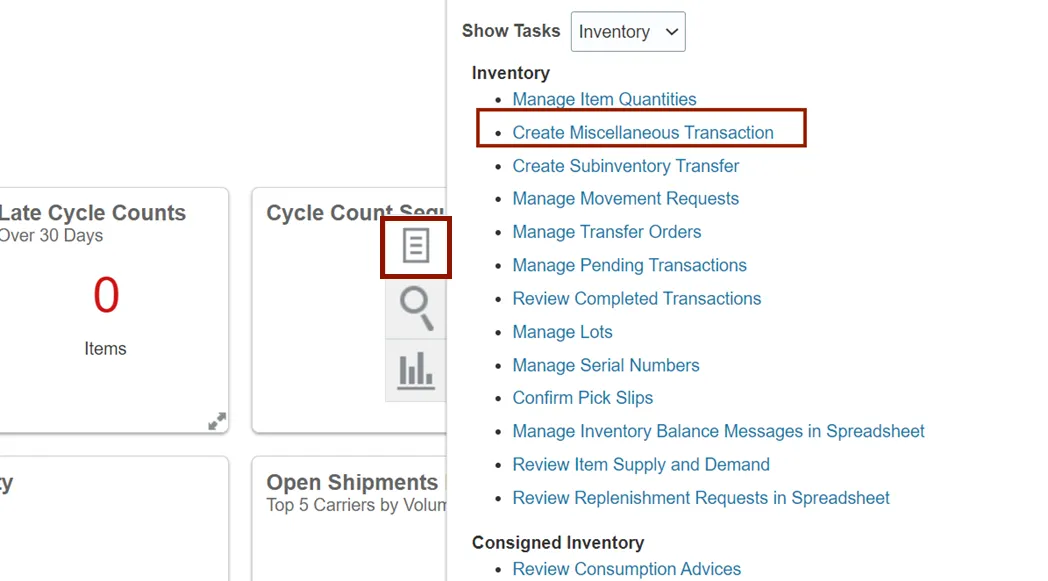
Task: Open Review Replenishment Requests in Spreadsheet
Action: pyautogui.click(x=701, y=498)
